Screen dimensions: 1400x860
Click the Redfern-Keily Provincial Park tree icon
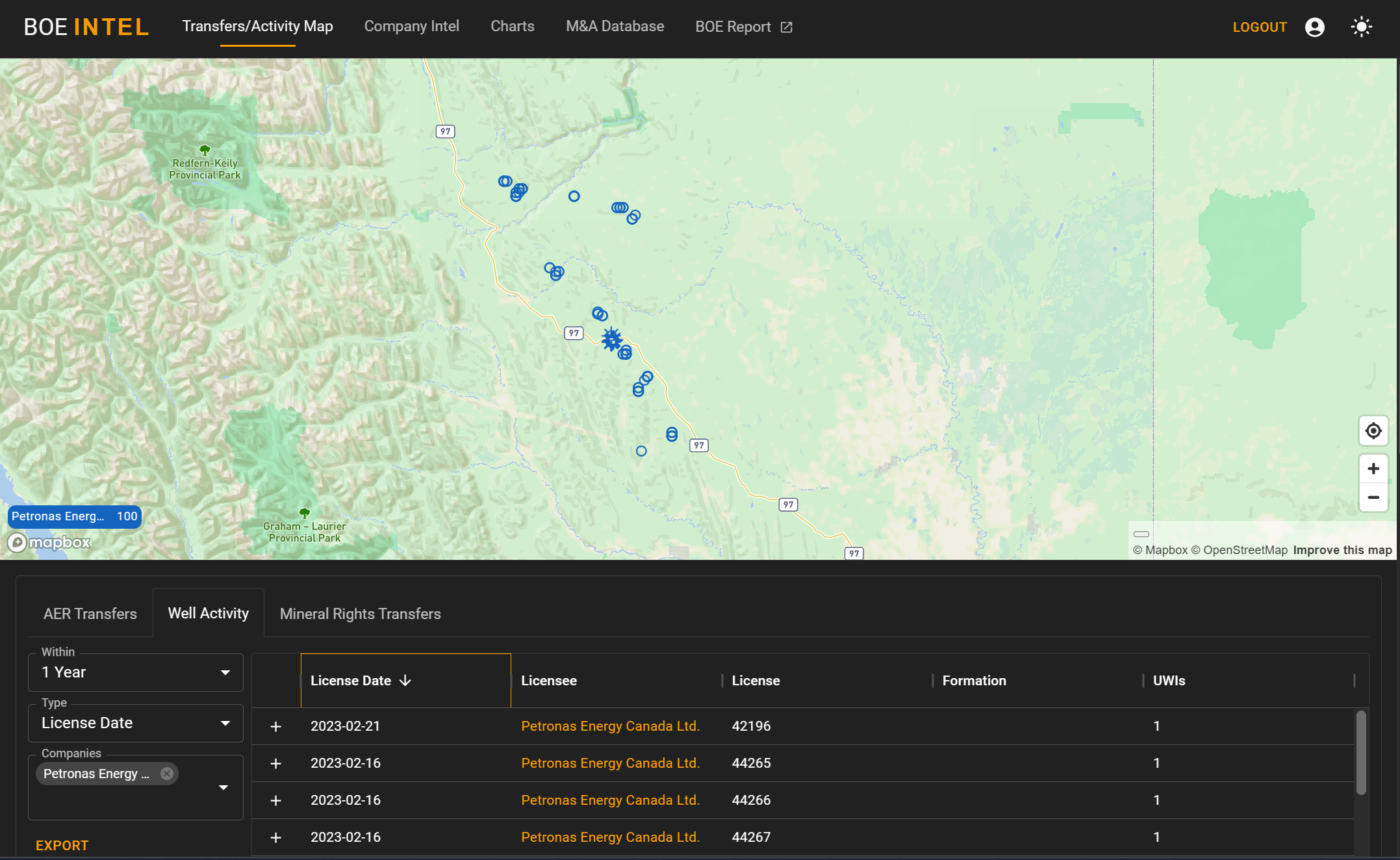(205, 150)
